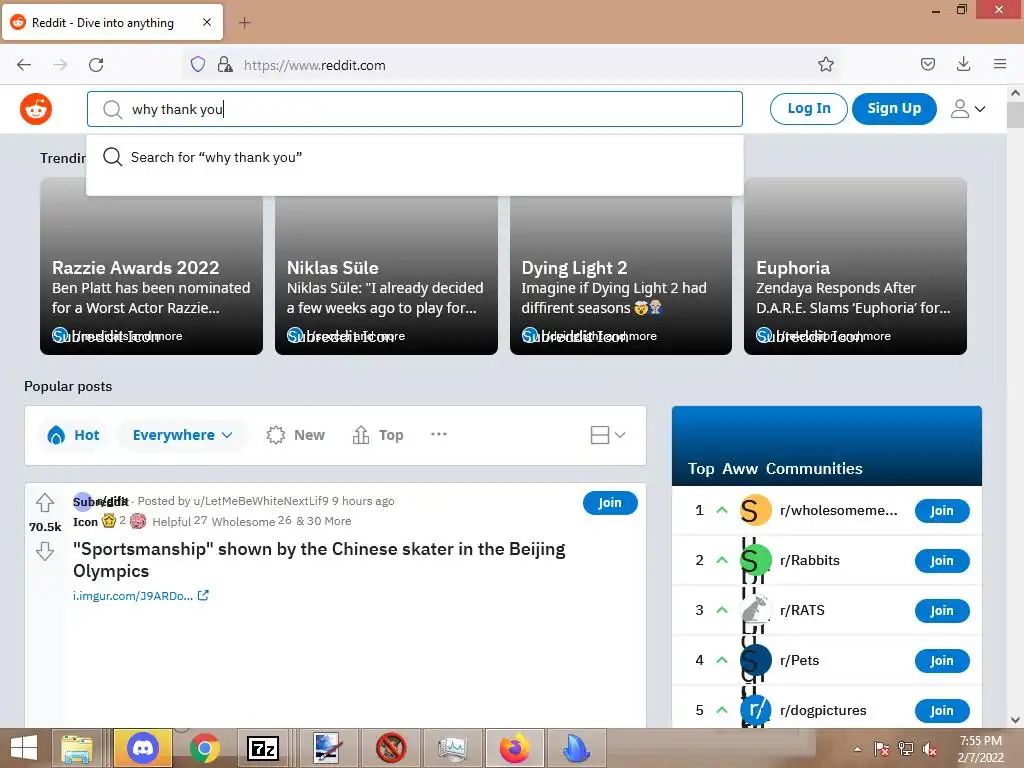This screenshot has width=1024, height=768.
Task: Open Euphoria trending card
Action: click(855, 266)
